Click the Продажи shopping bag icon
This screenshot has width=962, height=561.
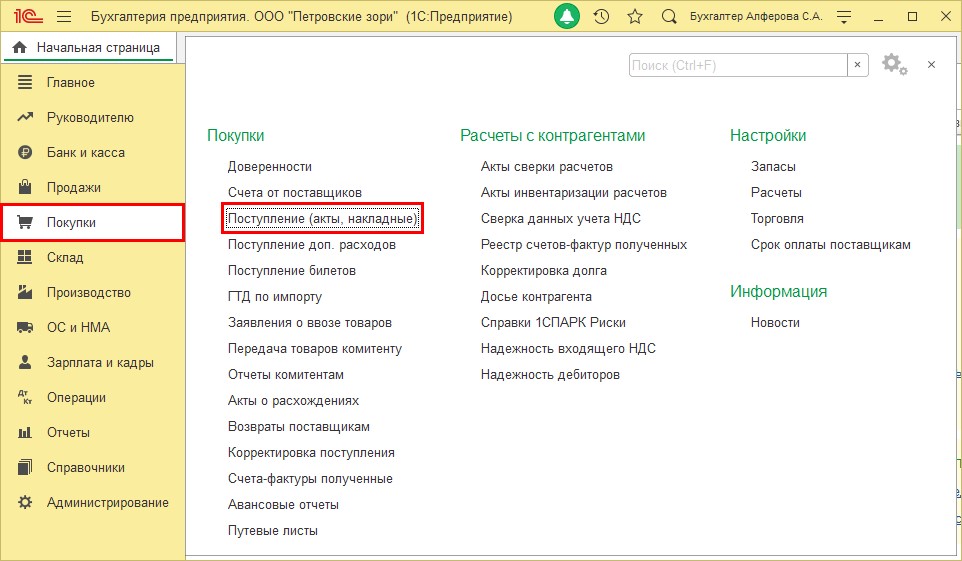pos(25,187)
